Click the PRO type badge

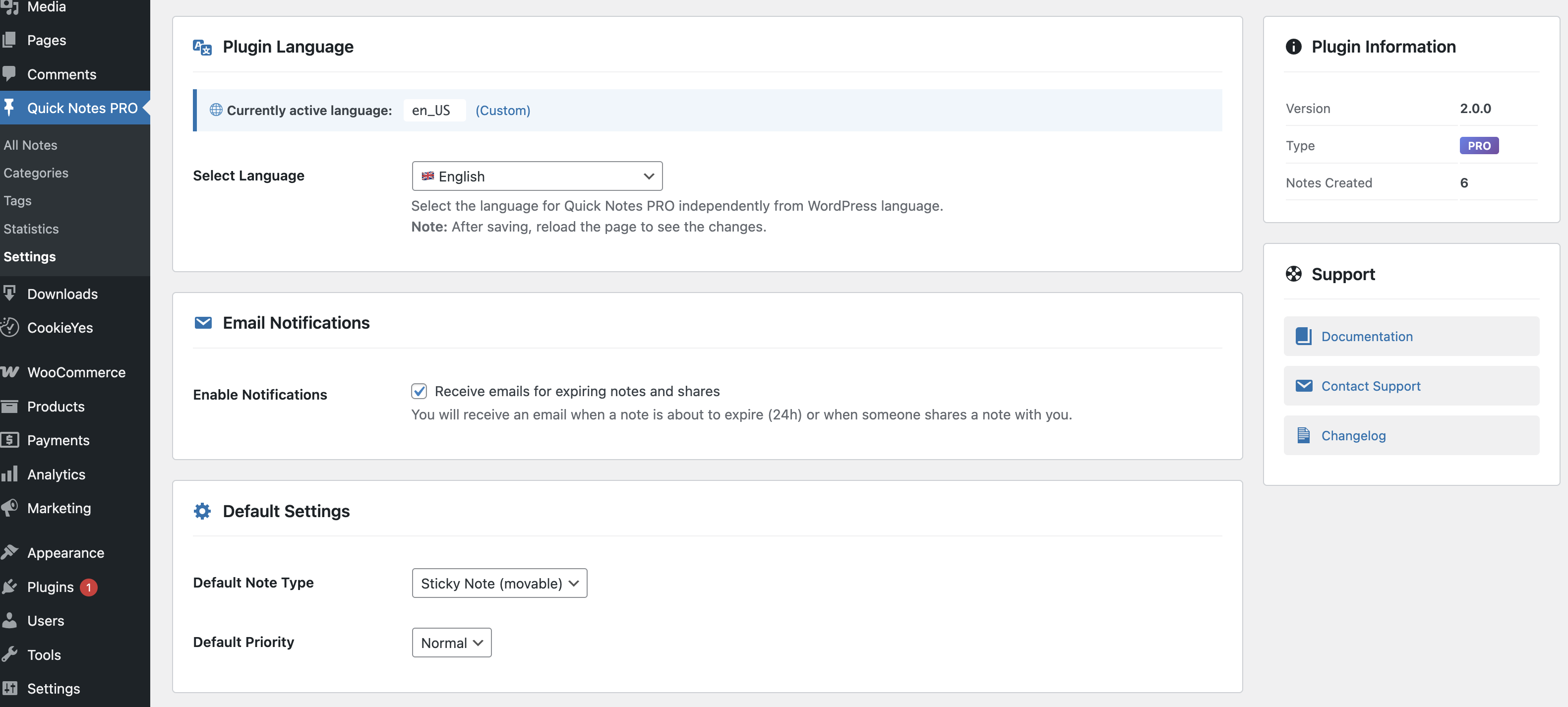point(1479,145)
